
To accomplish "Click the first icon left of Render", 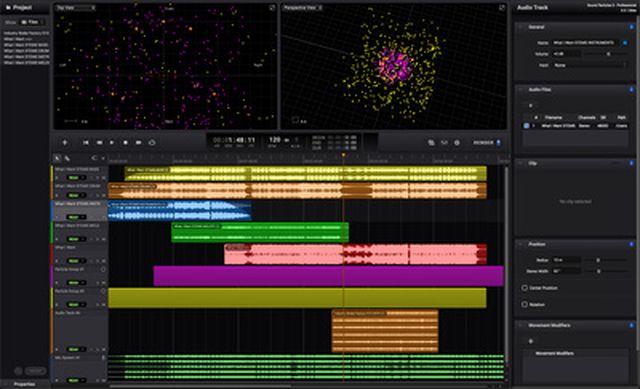I will (431, 142).
